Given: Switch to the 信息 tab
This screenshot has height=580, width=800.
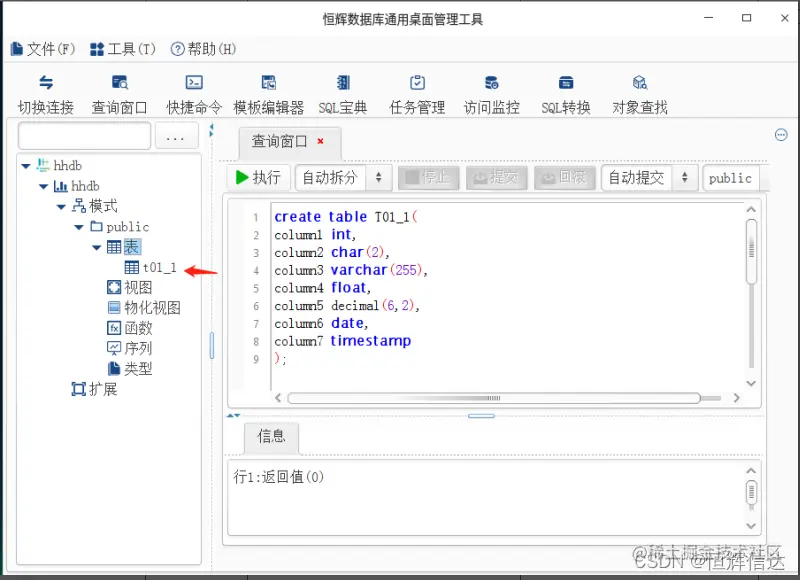Looking at the screenshot, I should [x=270, y=437].
